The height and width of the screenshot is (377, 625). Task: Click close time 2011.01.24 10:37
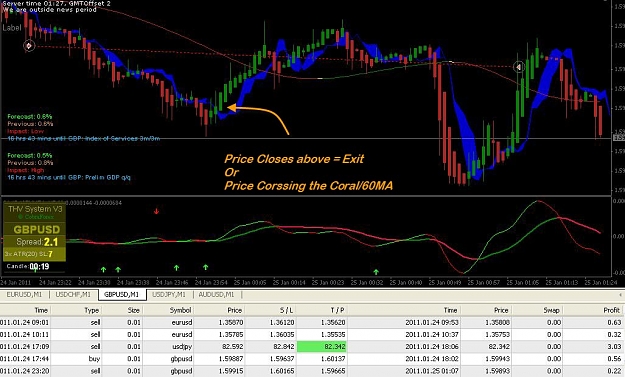point(432,334)
